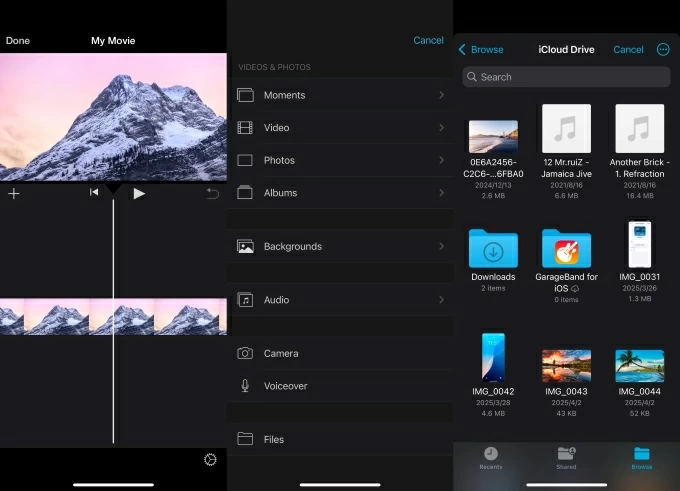The image size is (680, 491).
Task: Open project settings gear icon
Action: point(210,460)
